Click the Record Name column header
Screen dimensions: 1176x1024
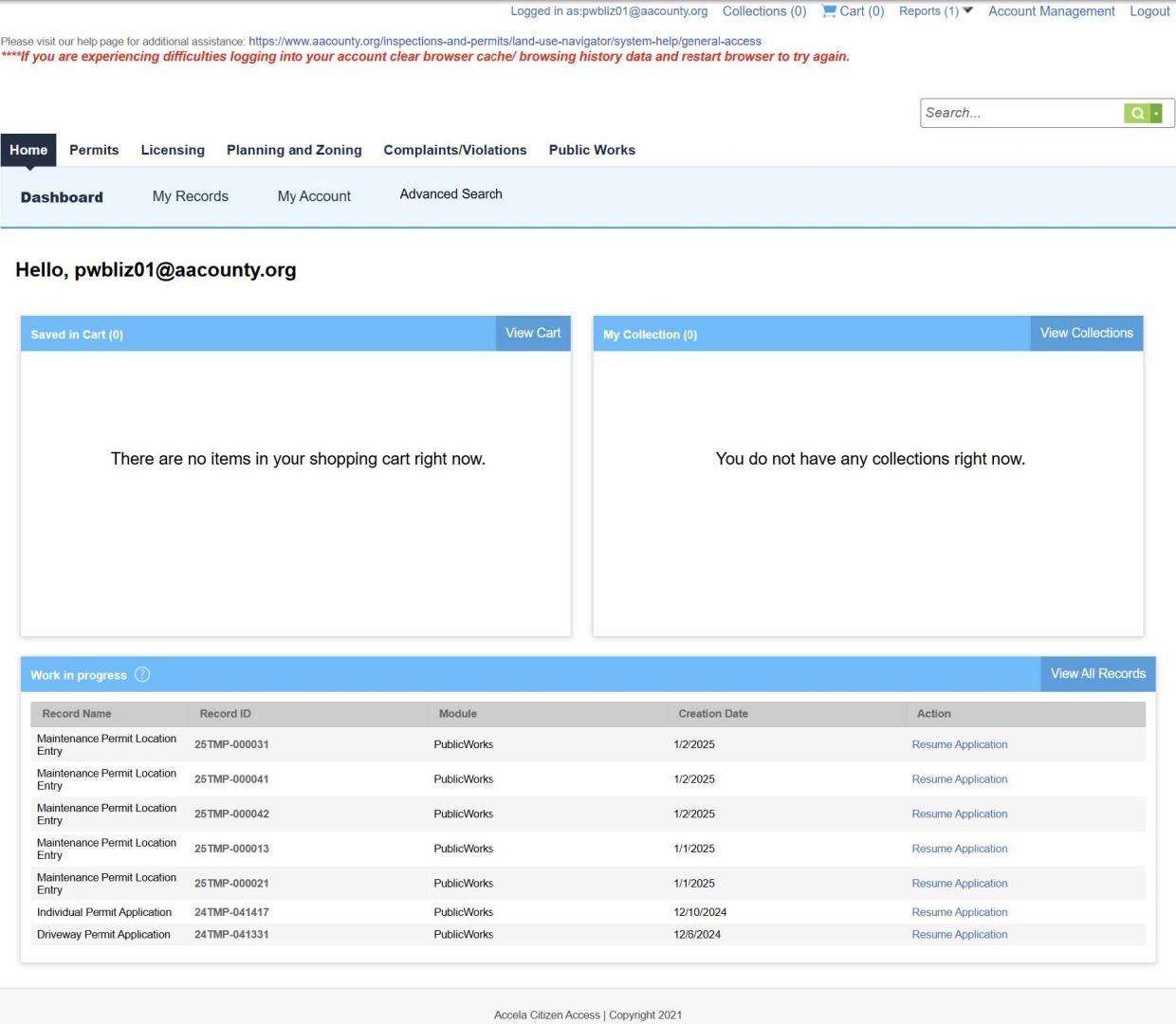click(77, 714)
